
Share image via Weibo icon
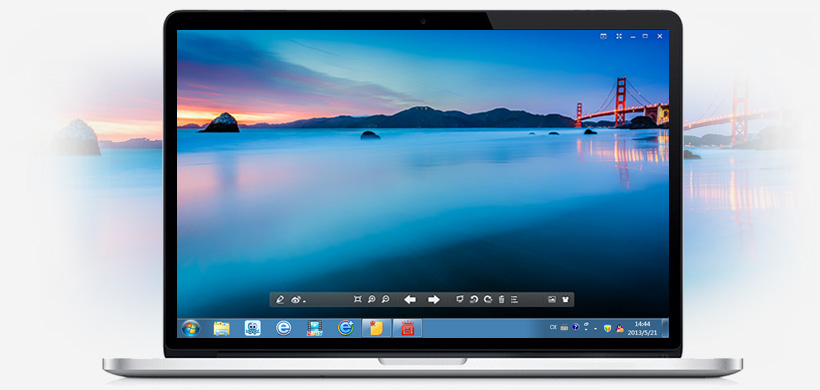(x=295, y=300)
